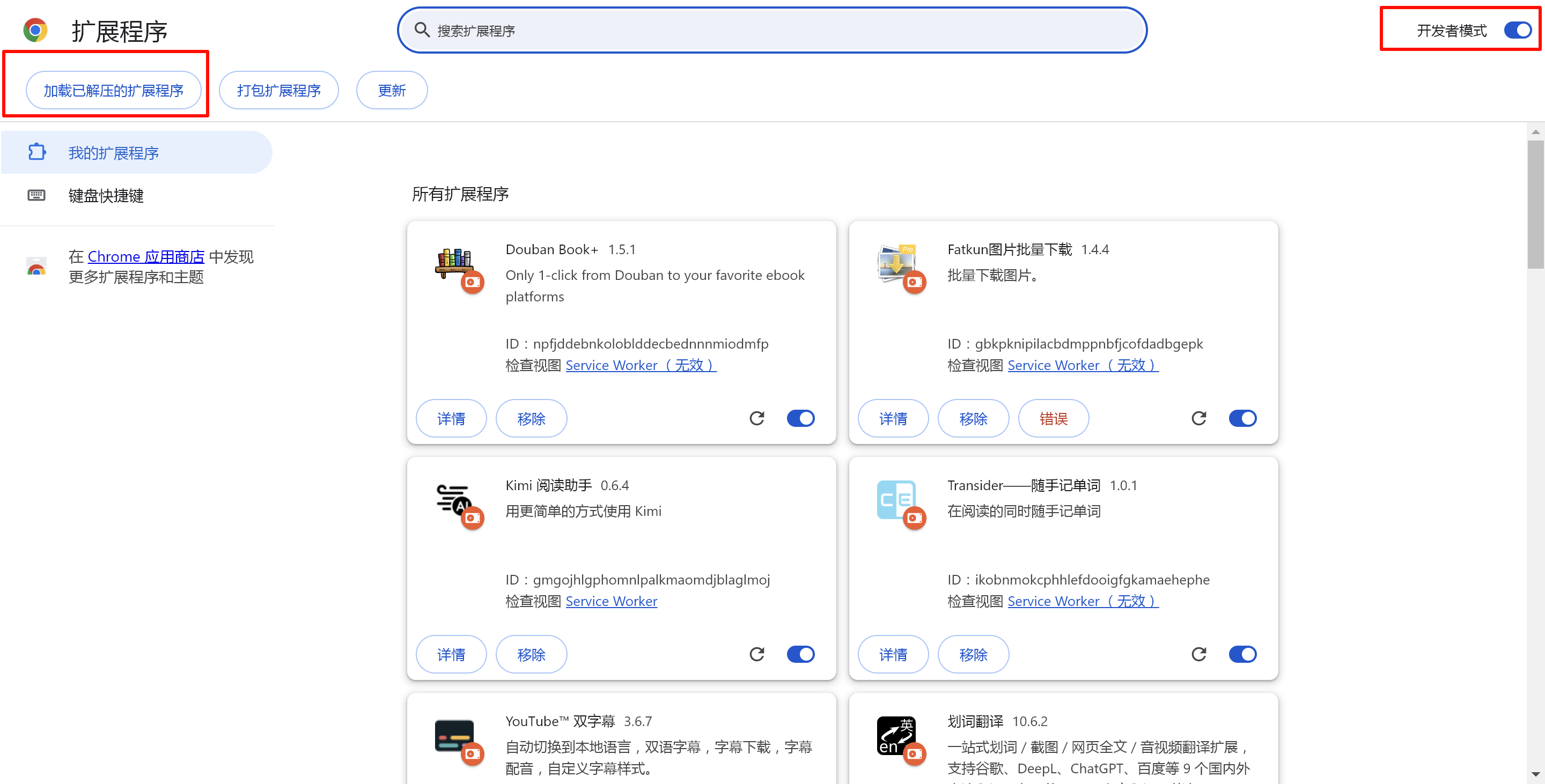Disable the Transider extension toggle
Screen dimensions: 1545x784
tap(1242, 654)
